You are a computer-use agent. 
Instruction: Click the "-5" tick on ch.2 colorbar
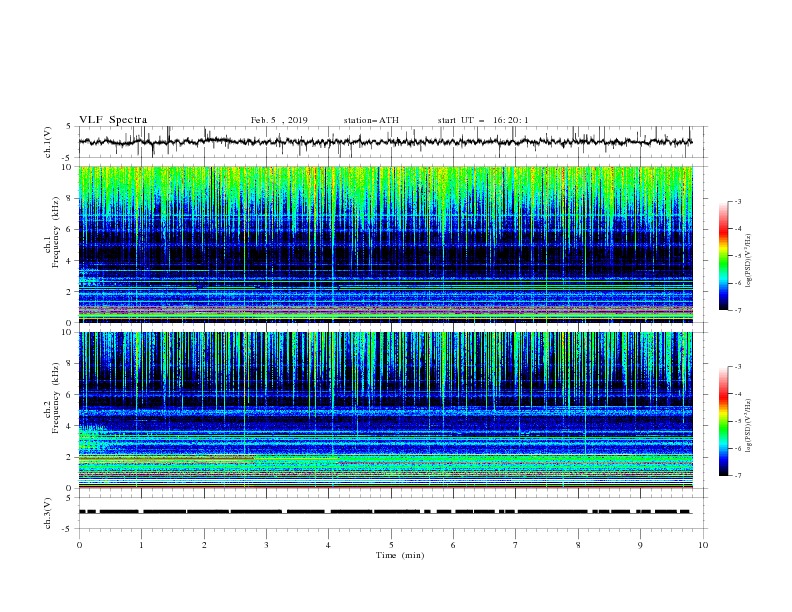tap(737, 421)
